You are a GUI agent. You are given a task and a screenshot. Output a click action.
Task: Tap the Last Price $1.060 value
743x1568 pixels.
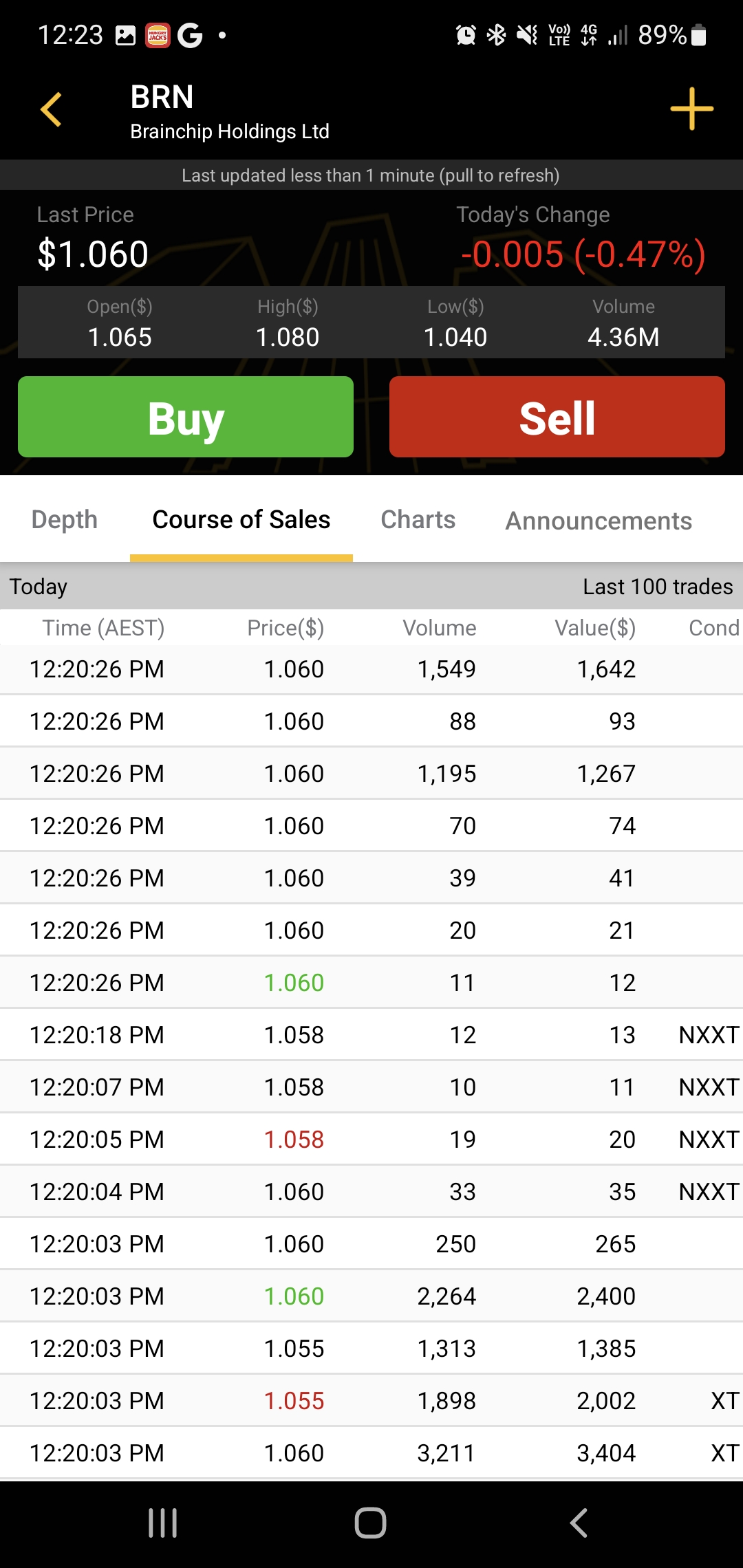[93, 254]
